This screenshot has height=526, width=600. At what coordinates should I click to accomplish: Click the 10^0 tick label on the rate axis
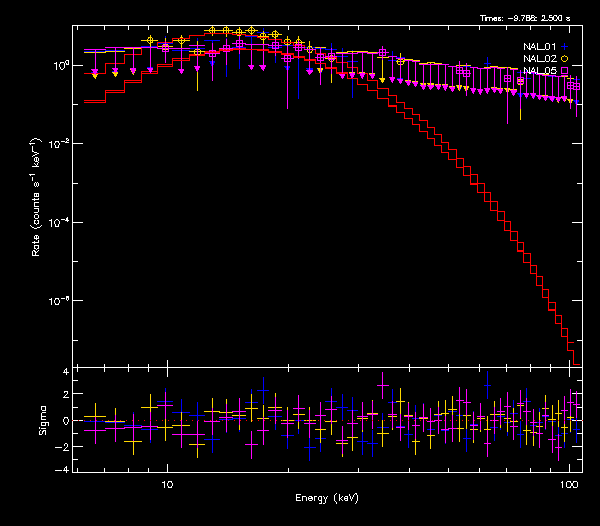click(x=59, y=66)
